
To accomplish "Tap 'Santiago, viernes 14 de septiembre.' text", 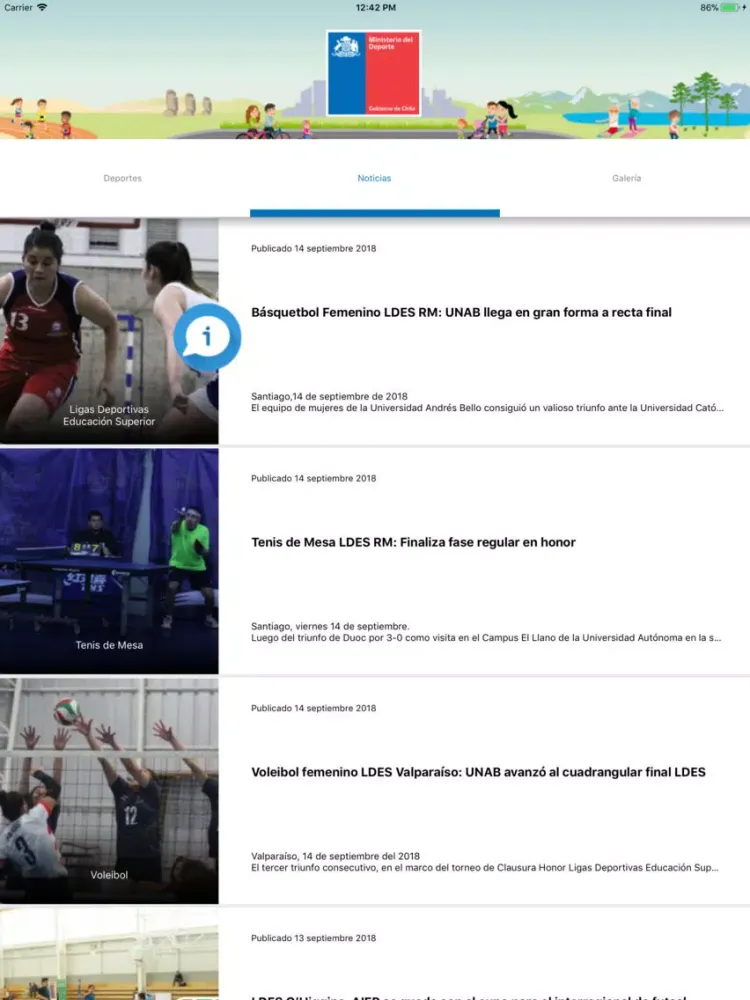I will coord(330,626).
